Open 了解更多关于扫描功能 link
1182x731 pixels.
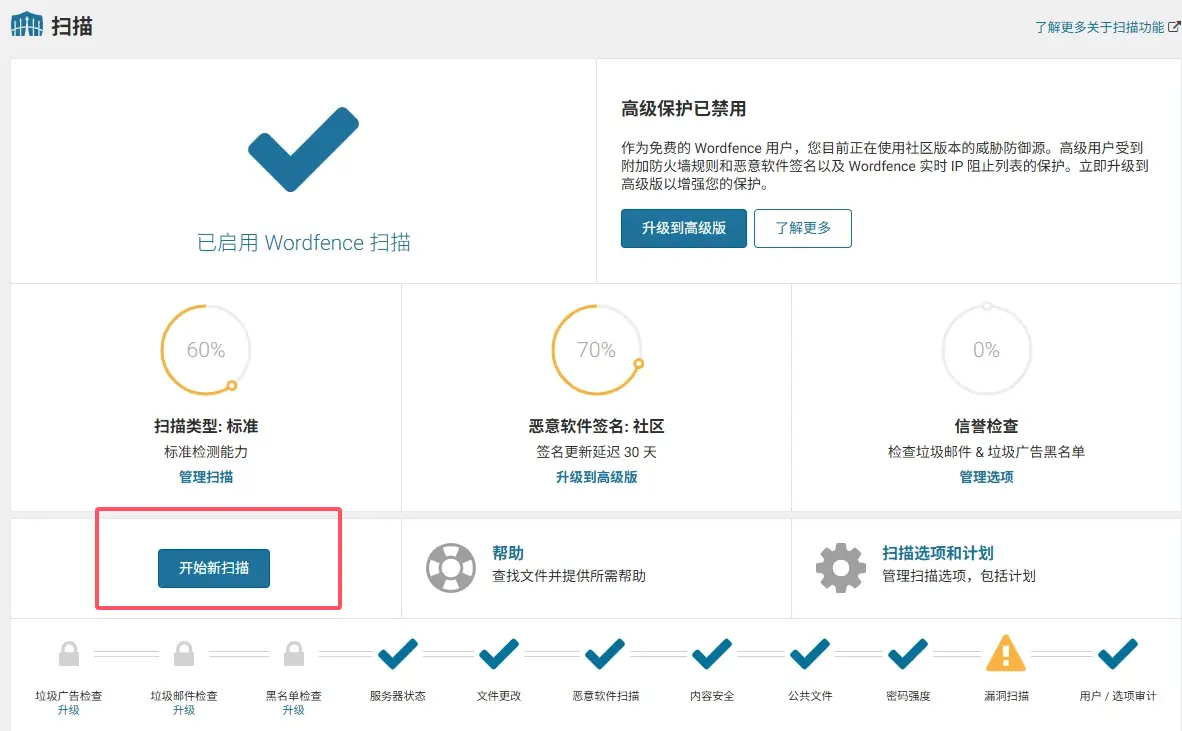pos(1099,27)
